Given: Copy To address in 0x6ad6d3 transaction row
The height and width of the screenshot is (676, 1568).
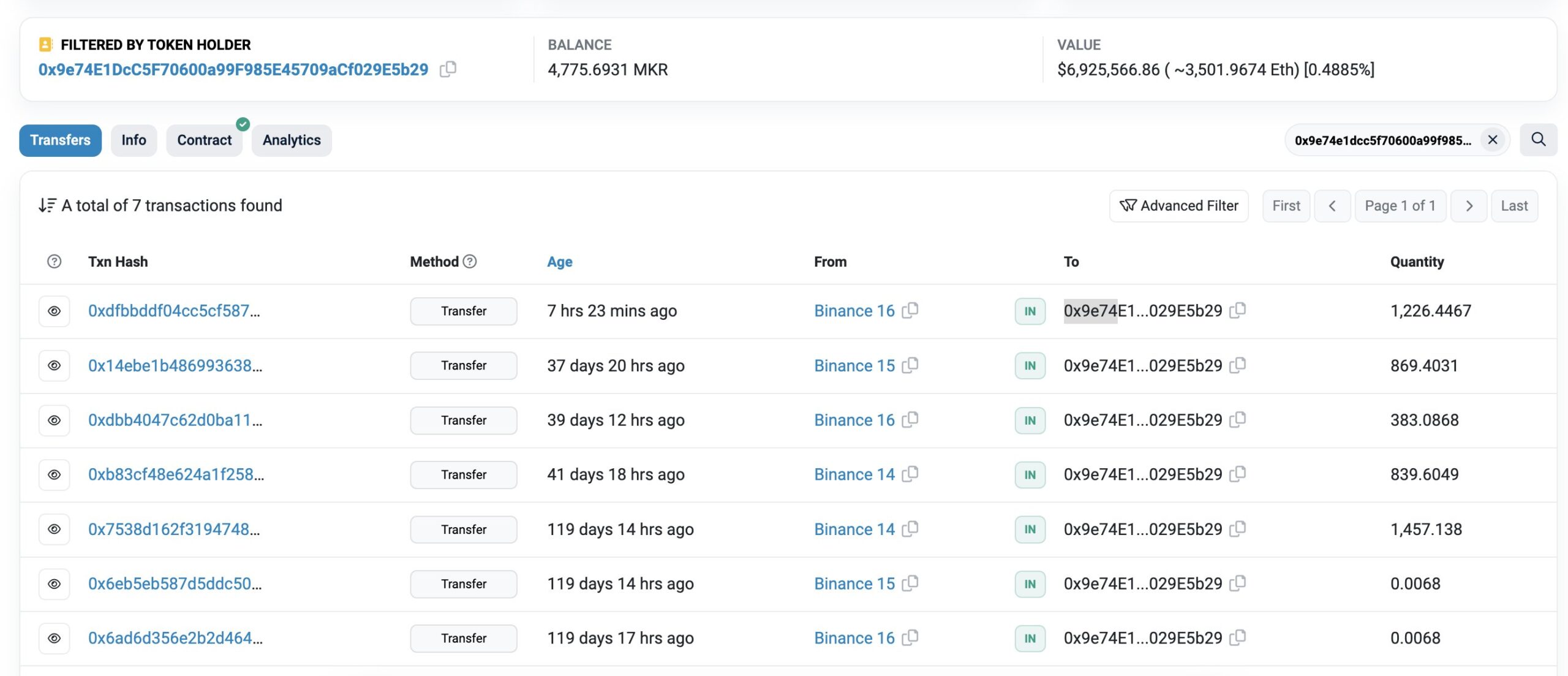Looking at the screenshot, I should click(1237, 638).
